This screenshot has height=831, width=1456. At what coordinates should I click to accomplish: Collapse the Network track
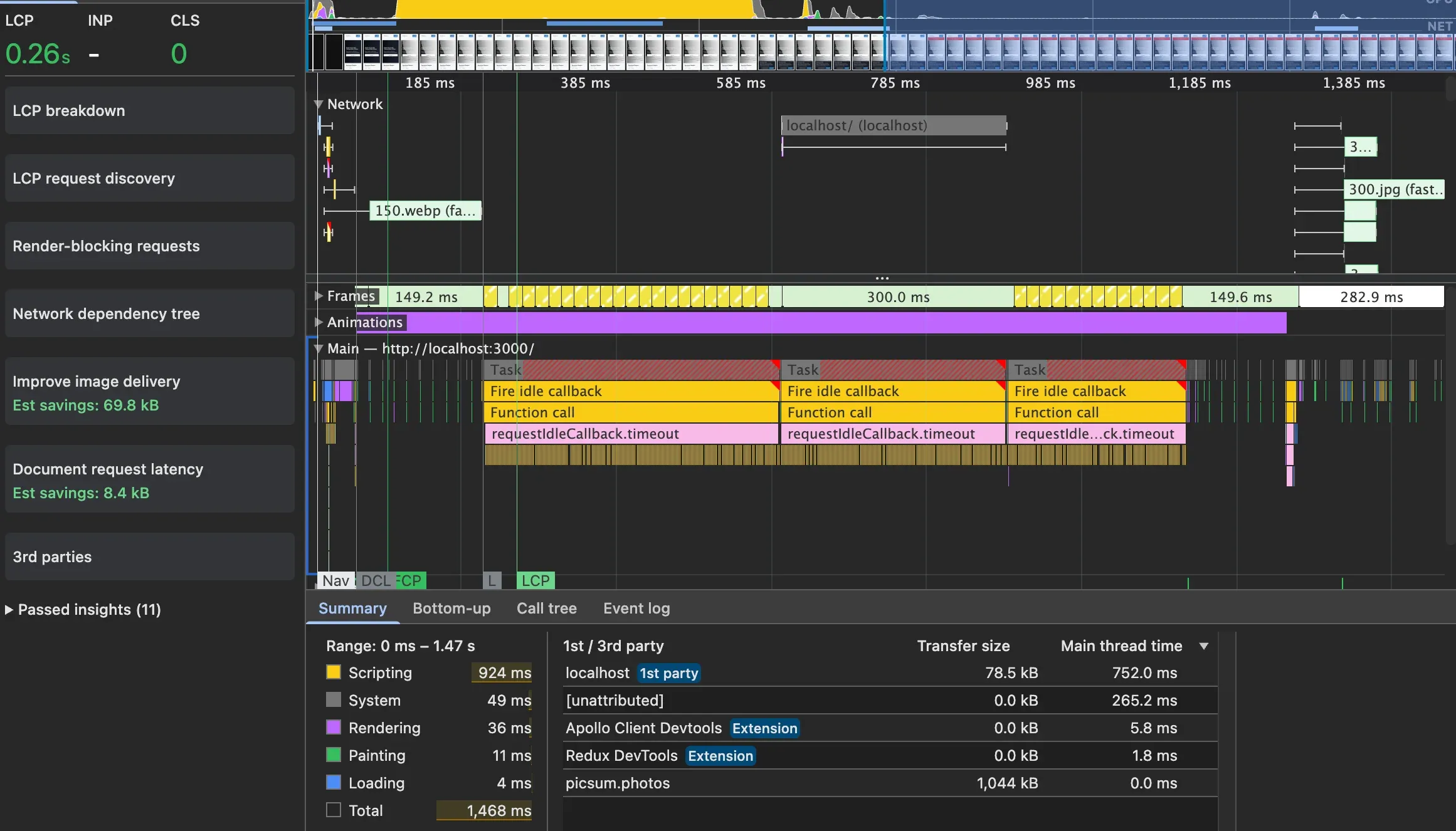(x=319, y=104)
